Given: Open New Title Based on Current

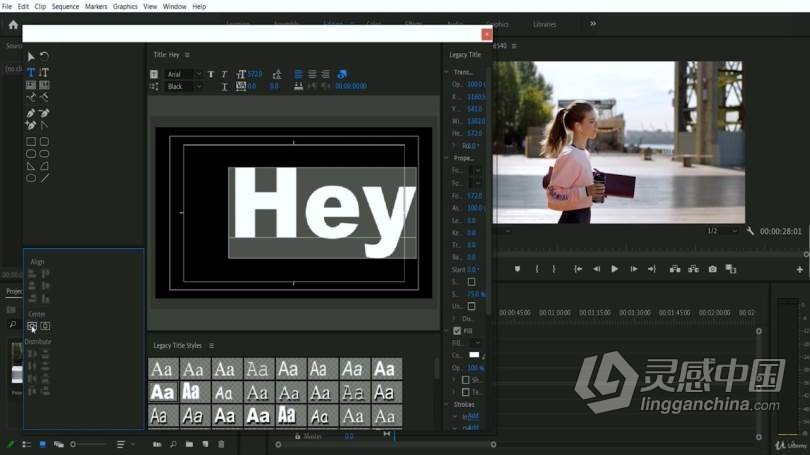Looking at the screenshot, I should click(154, 74).
